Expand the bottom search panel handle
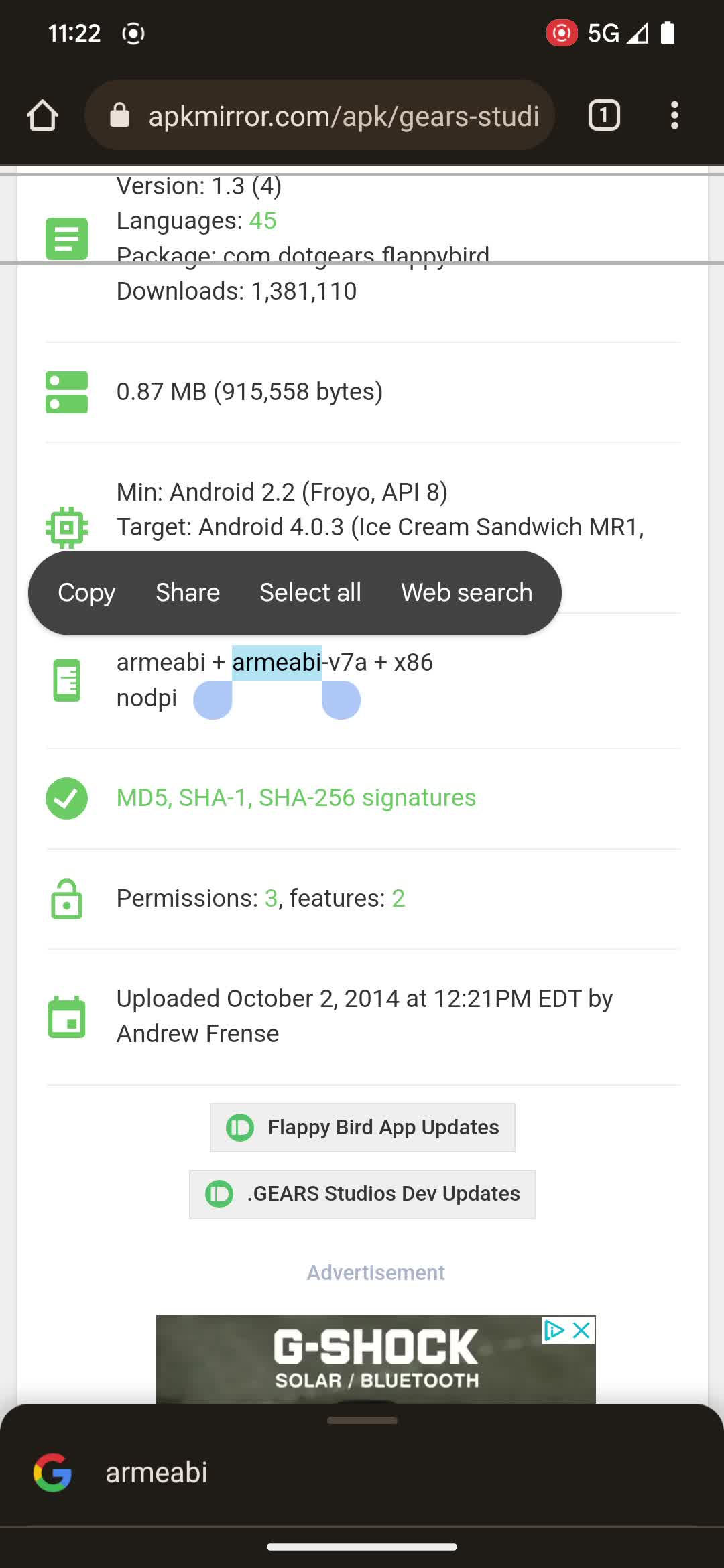This screenshot has width=724, height=1568. coord(362,1420)
